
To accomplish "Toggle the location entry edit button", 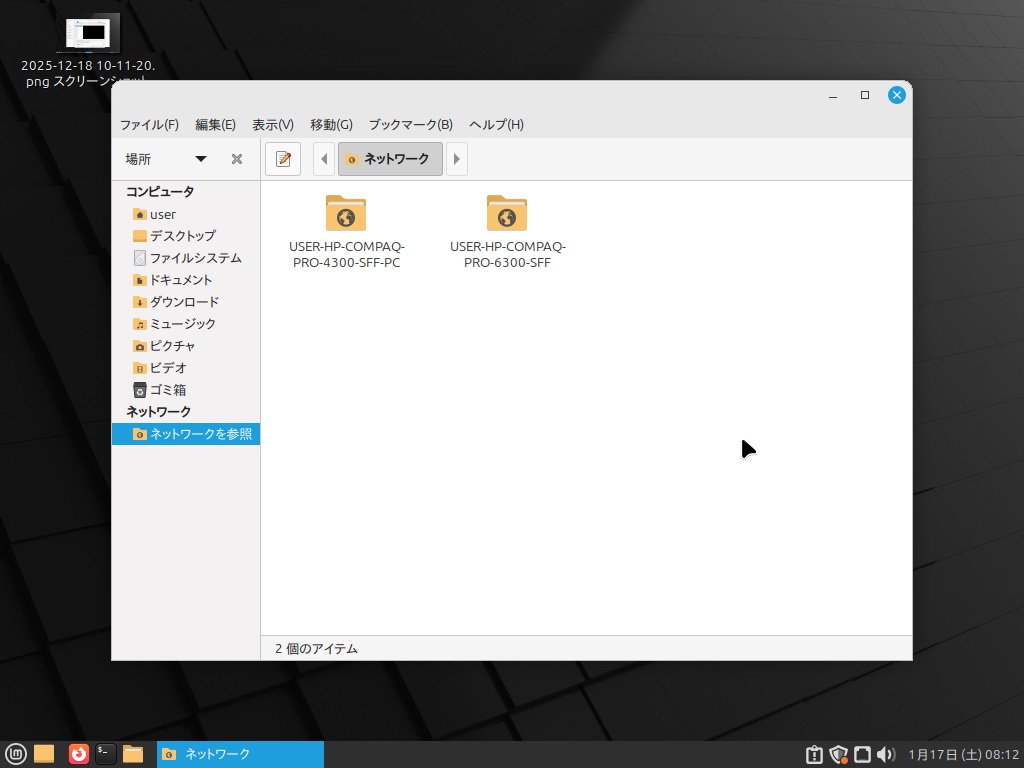I will [x=283, y=159].
